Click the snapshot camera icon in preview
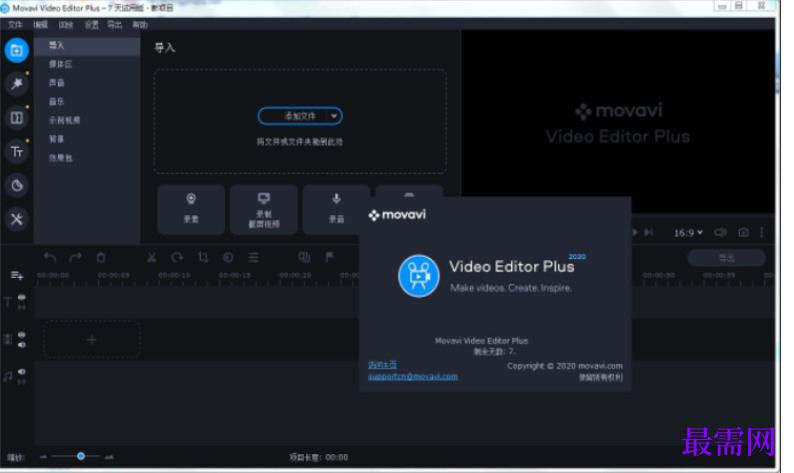This screenshot has width=794, height=473. [743, 232]
